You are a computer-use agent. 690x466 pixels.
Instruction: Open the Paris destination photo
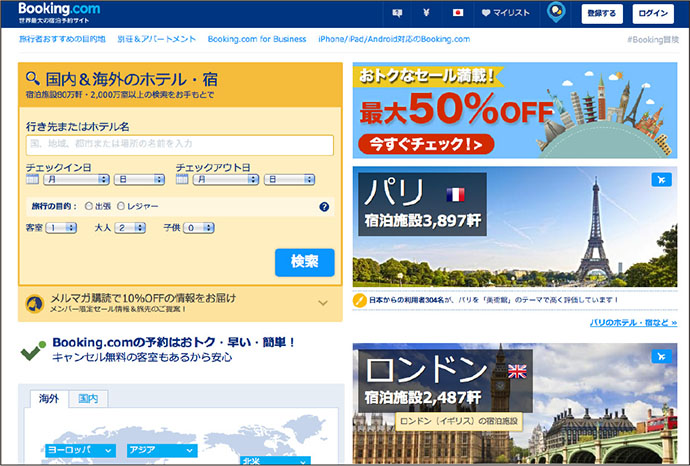pyautogui.click(x=515, y=227)
